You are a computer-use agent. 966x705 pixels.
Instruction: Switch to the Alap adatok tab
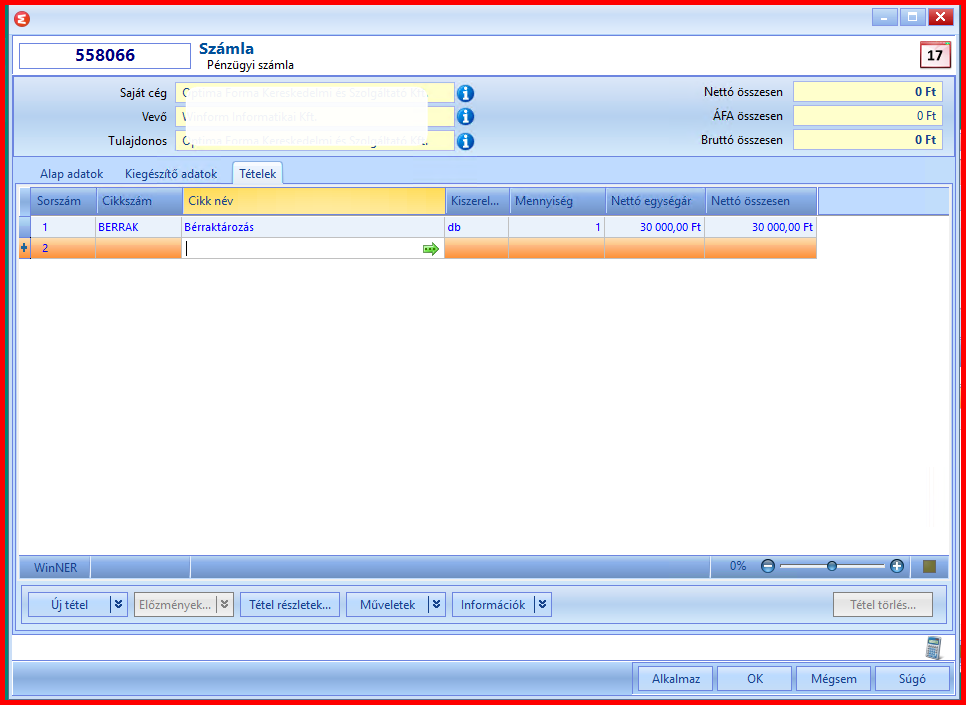tap(71, 174)
